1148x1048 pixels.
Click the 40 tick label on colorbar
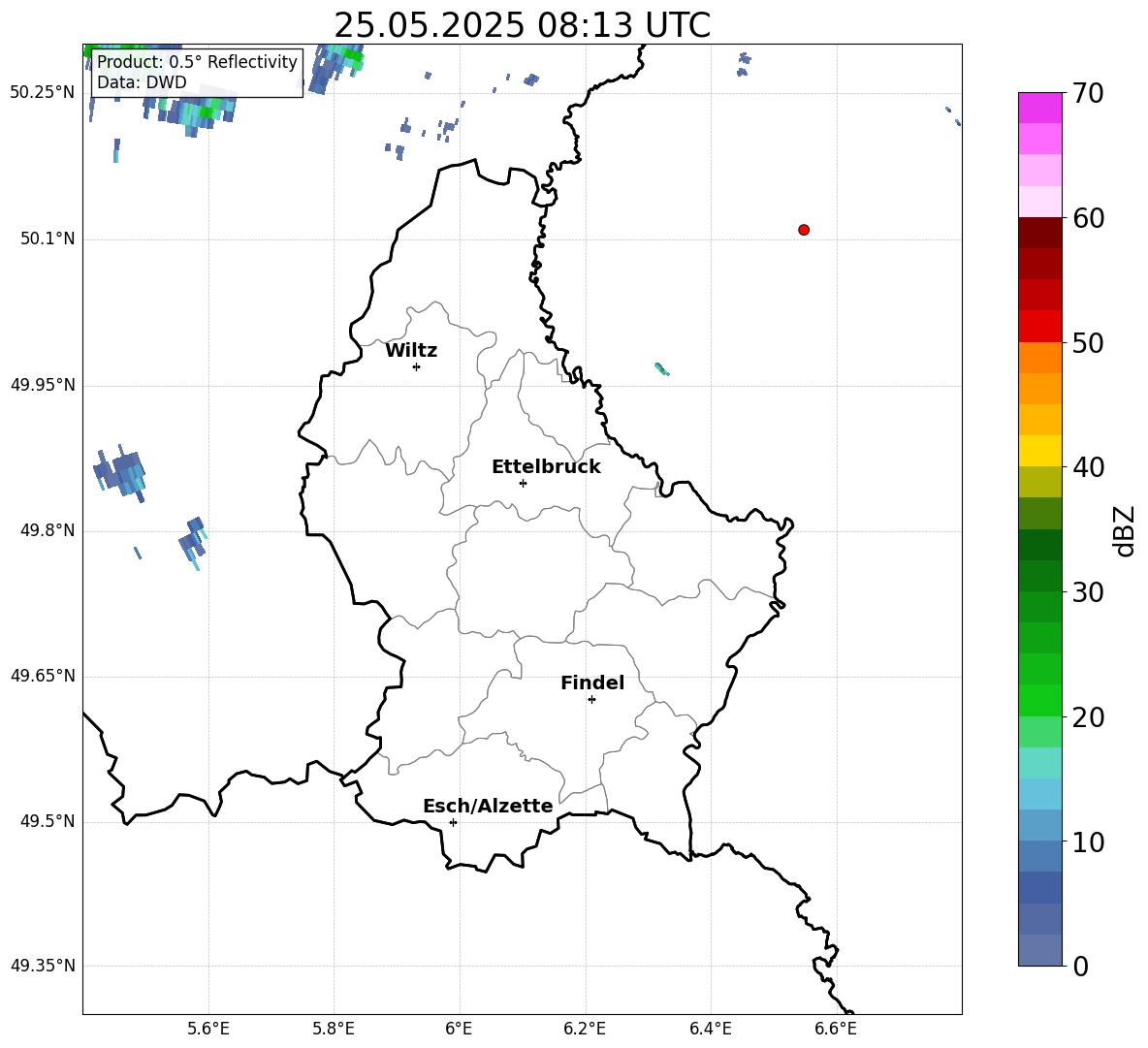(1088, 467)
